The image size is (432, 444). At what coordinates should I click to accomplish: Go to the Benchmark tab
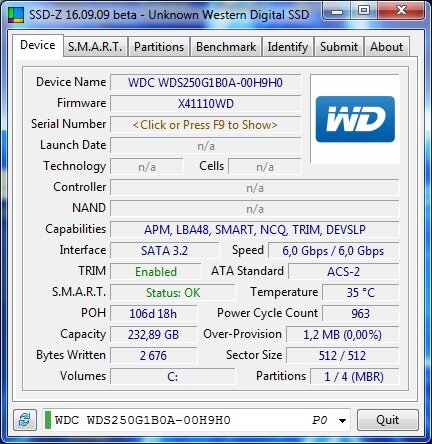point(226,47)
